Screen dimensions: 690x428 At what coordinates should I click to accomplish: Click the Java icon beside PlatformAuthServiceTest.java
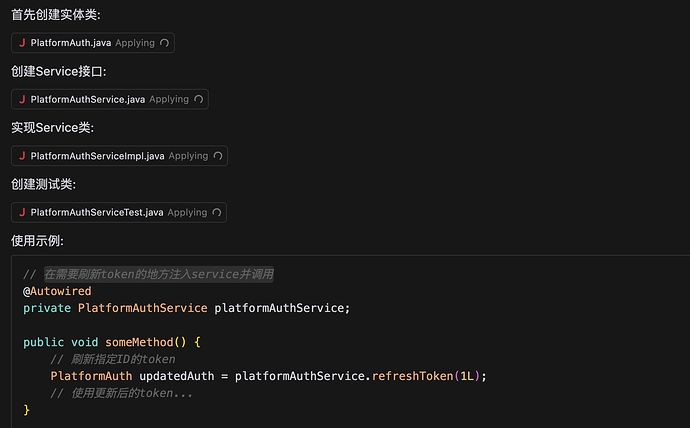pyautogui.click(x=22, y=212)
